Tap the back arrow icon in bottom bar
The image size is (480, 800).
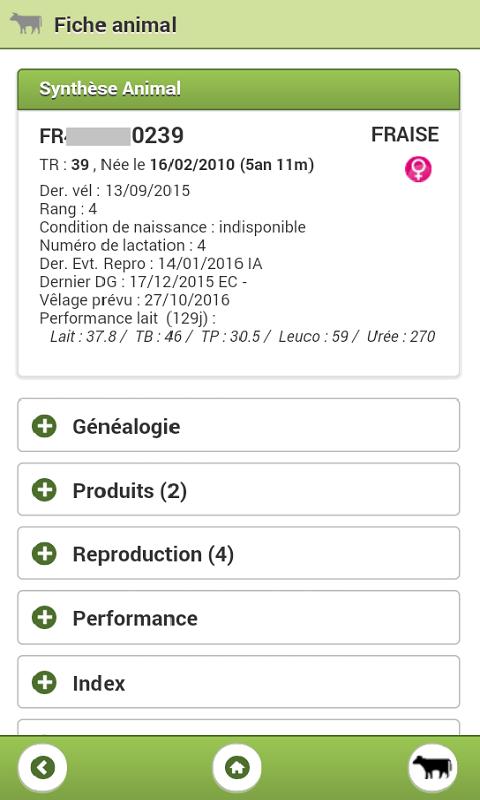[x=43, y=767]
